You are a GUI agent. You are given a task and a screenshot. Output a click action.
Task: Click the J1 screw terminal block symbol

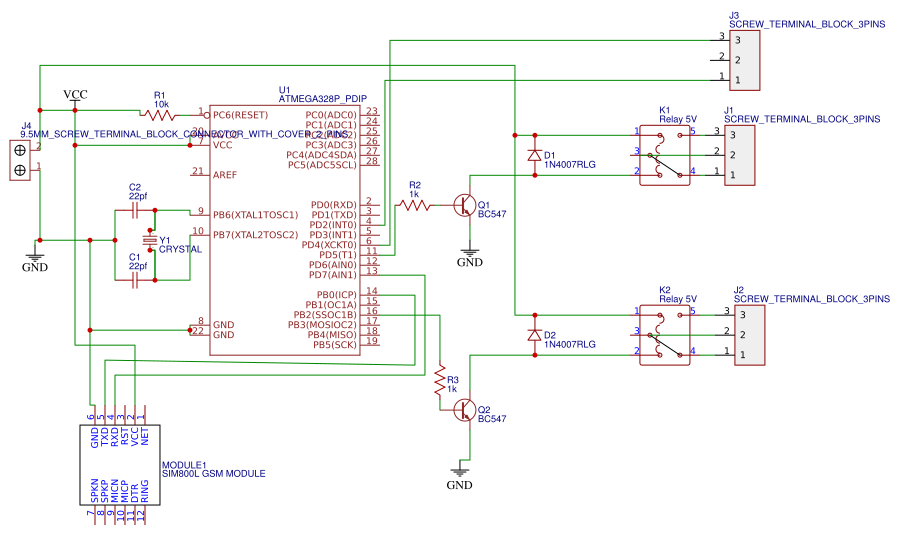coord(739,155)
